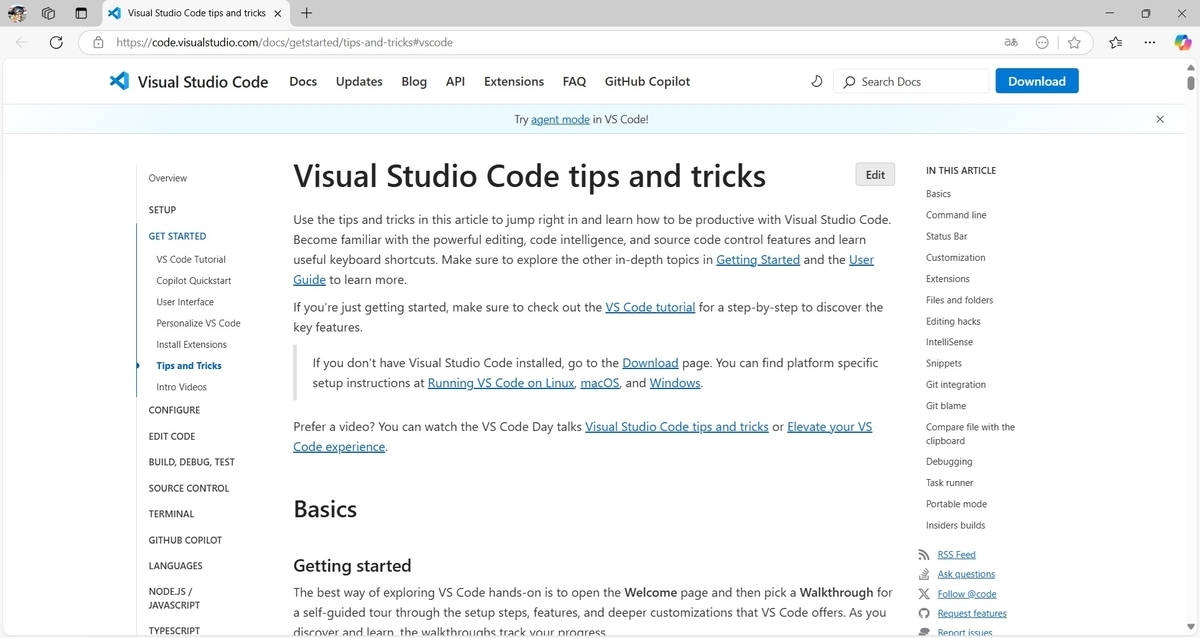Open the GitHub Copilot nav item
The image size is (1200, 638).
pos(646,81)
